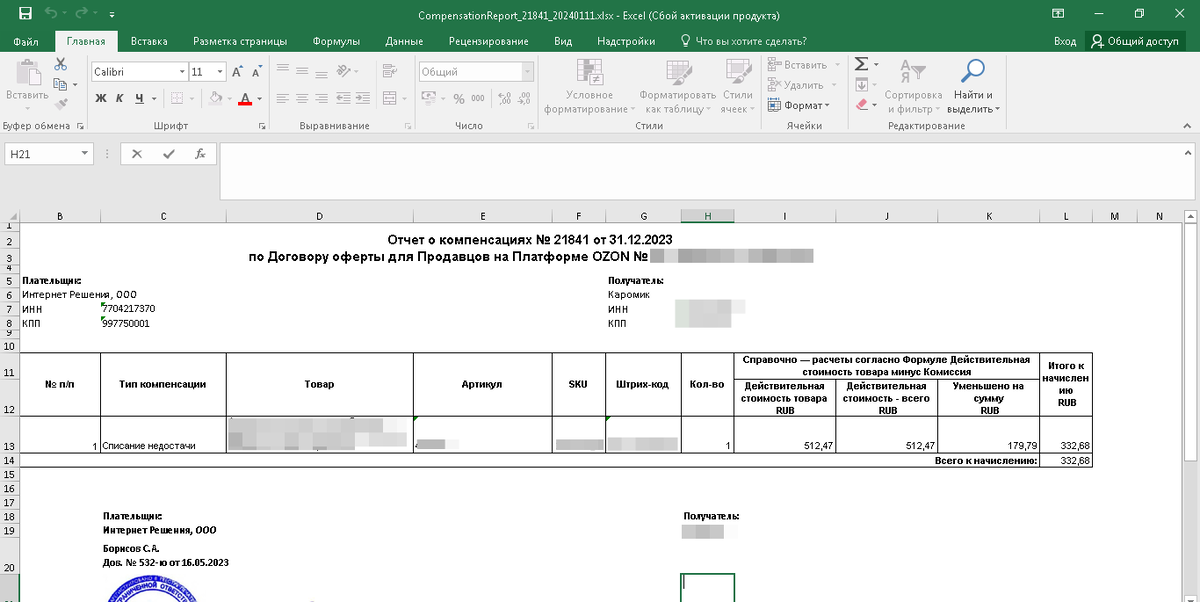Open the Общий number format dropdown
Screen dimensions: 1200x602
coord(528,72)
